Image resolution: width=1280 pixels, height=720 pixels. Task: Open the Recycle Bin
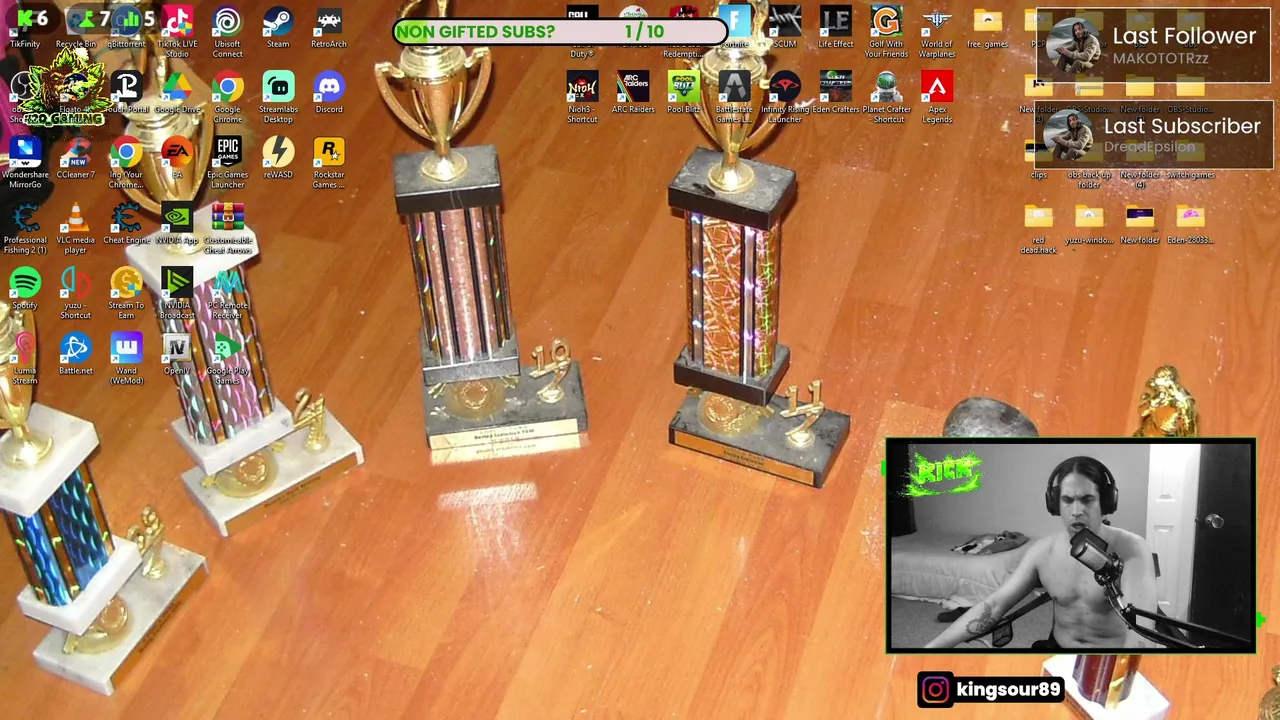76,28
